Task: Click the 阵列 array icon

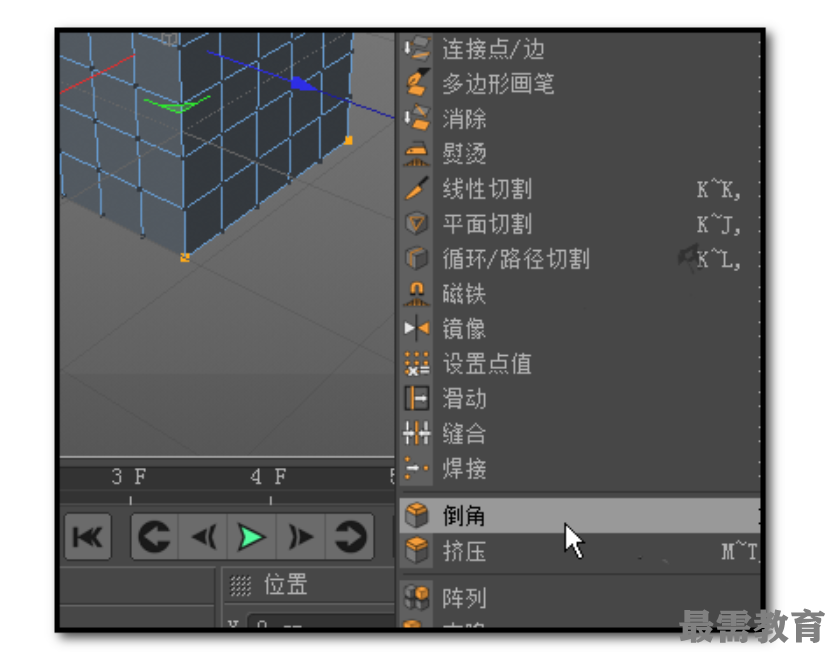Action: [x=417, y=598]
